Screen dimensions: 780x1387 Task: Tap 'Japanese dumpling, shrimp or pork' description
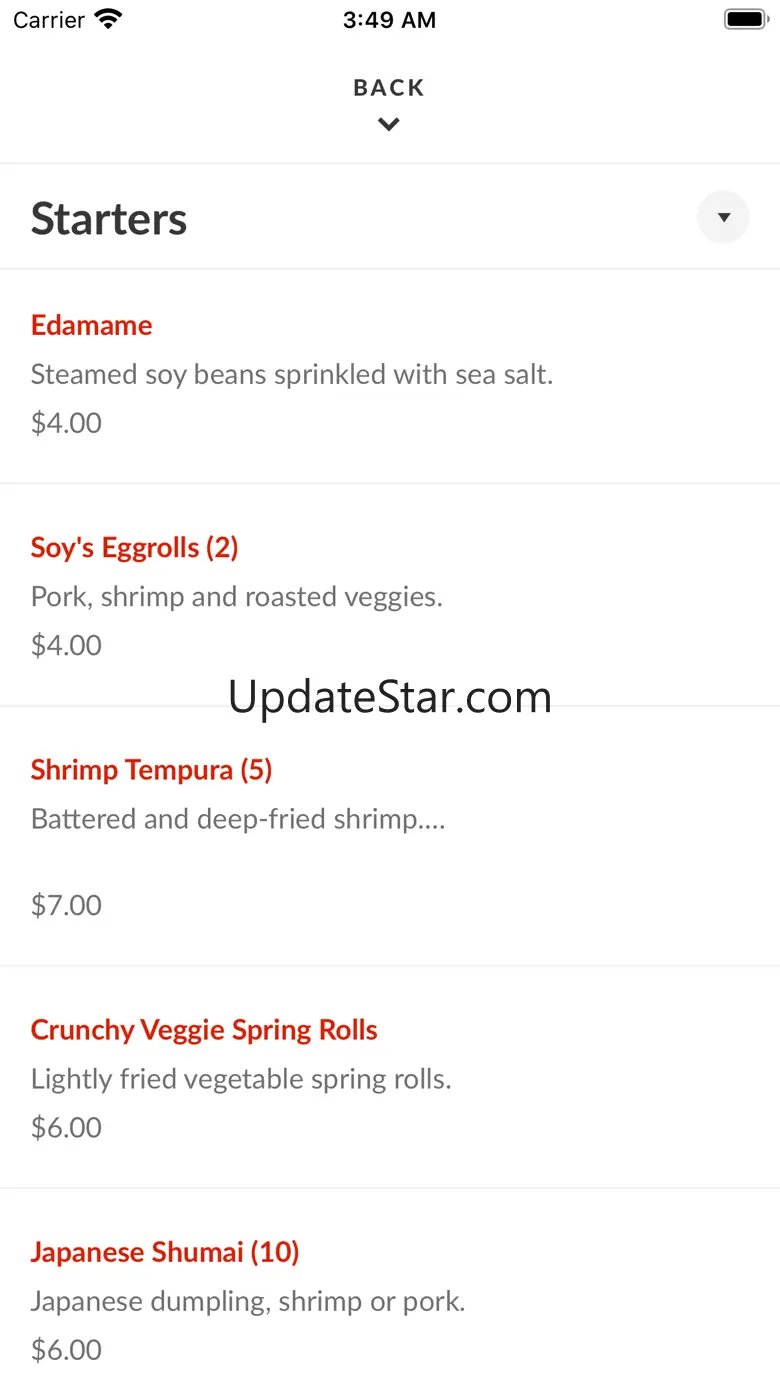[x=248, y=1301]
